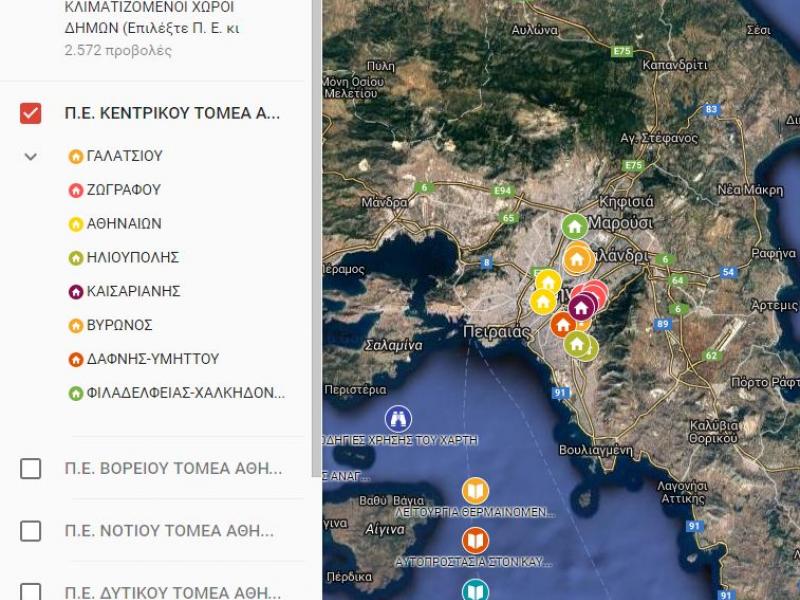This screenshot has height=600, width=800.
Task: Select the purple house marker on map
Action: (581, 308)
